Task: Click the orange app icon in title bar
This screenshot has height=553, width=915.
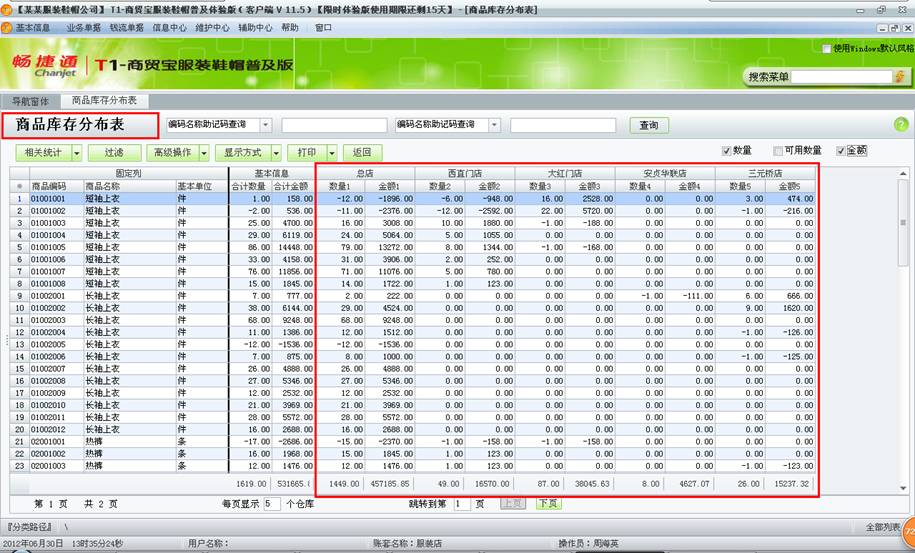Action: coord(6,10)
